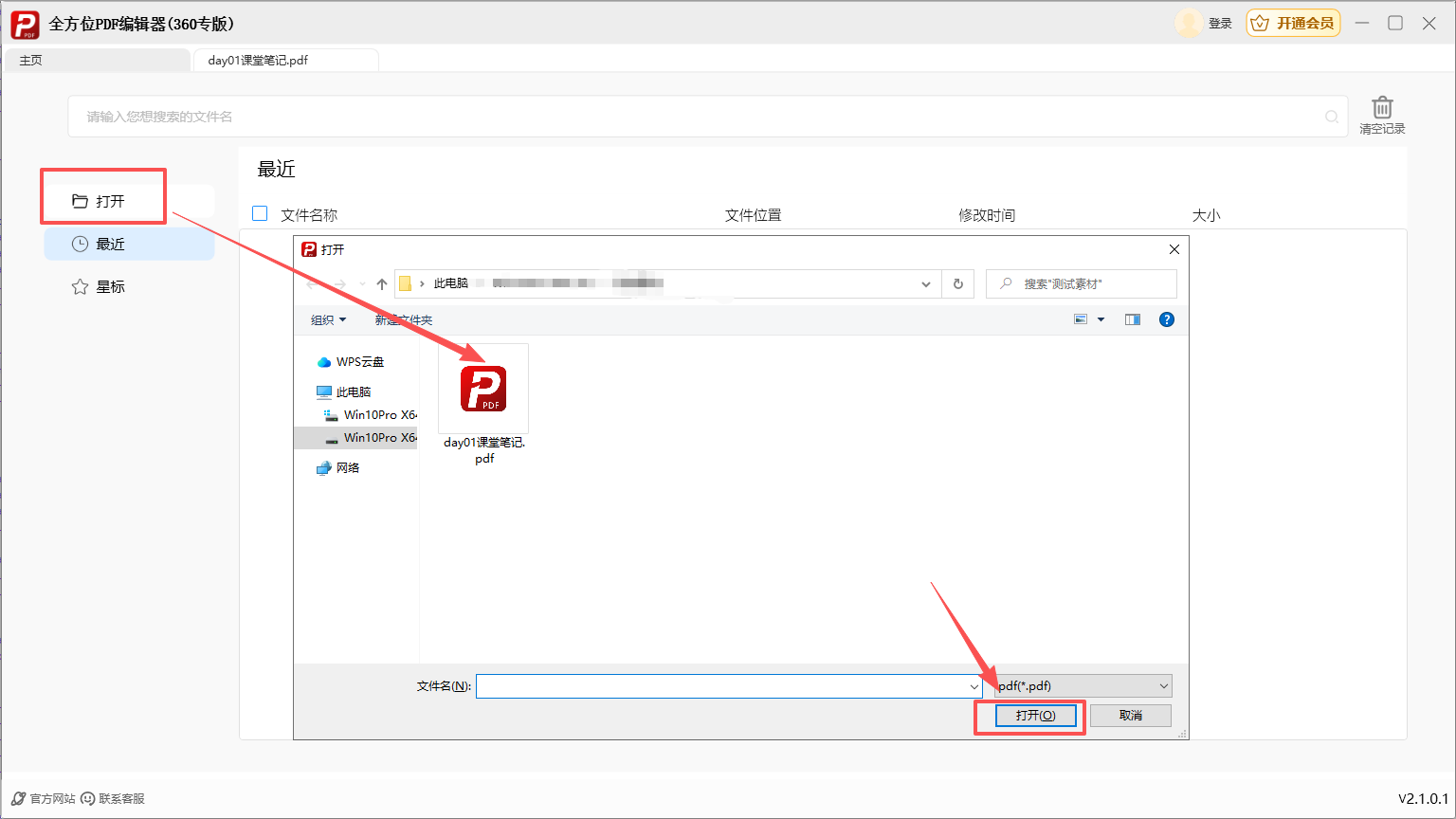The height and width of the screenshot is (819, 1456).
Task: Click the refresh button in address bar
Action: click(x=958, y=283)
